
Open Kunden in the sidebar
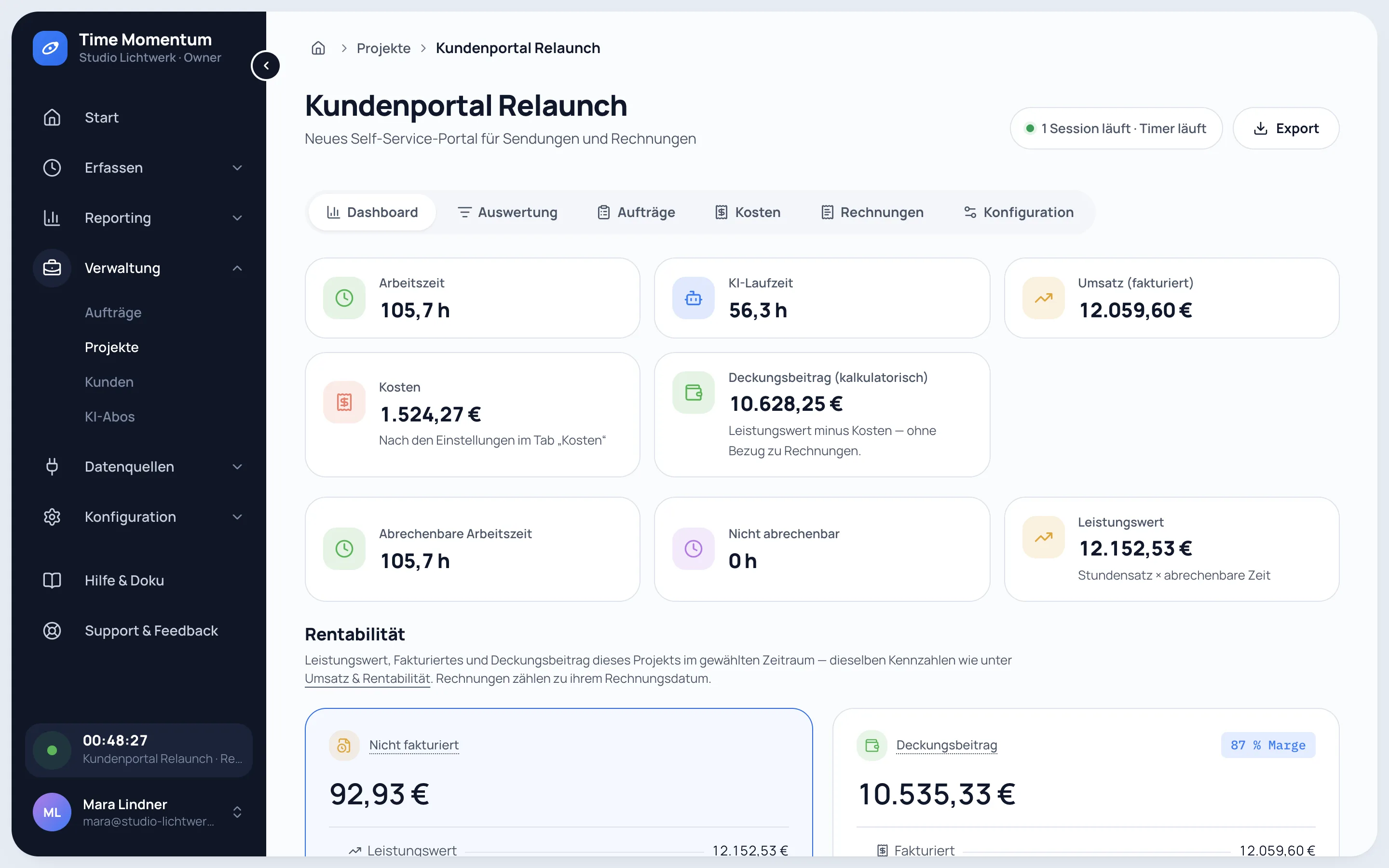(109, 382)
